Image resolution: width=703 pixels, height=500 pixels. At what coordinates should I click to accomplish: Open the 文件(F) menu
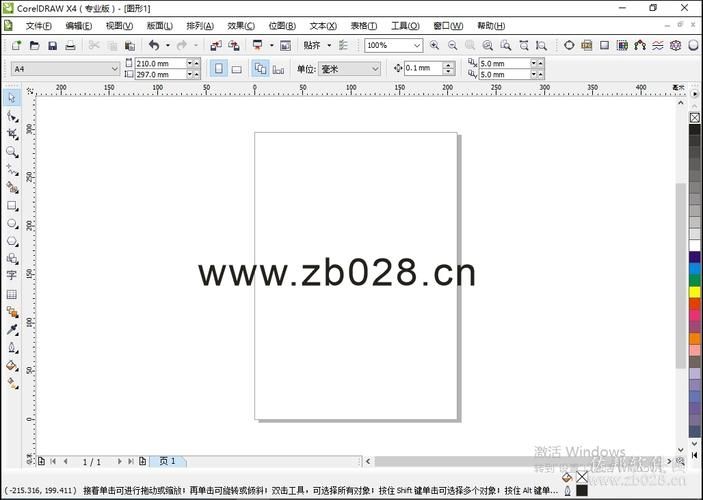coord(39,26)
